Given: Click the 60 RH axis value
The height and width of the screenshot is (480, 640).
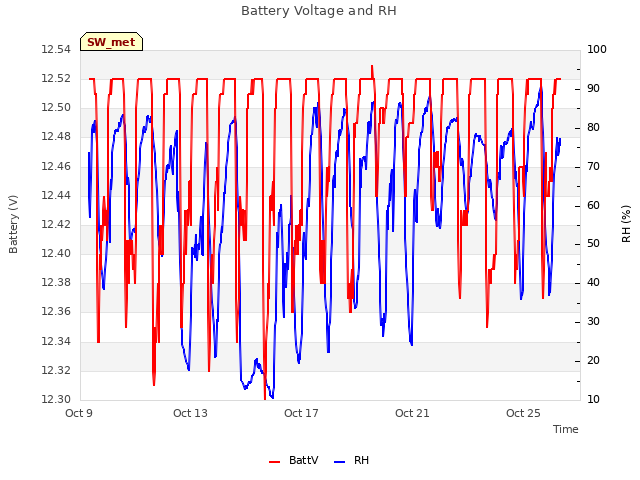Looking at the screenshot, I should pos(593,205).
